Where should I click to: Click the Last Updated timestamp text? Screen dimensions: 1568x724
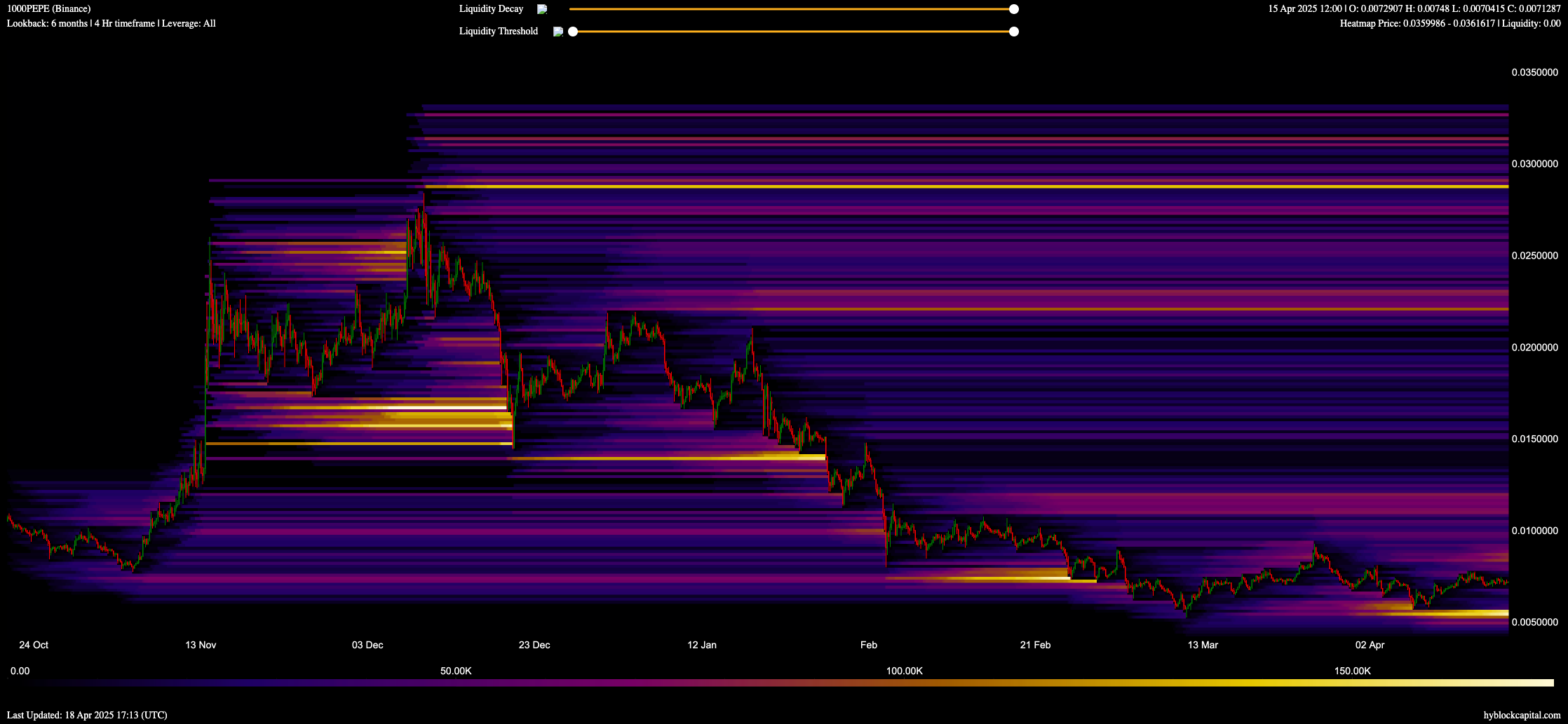(87, 715)
